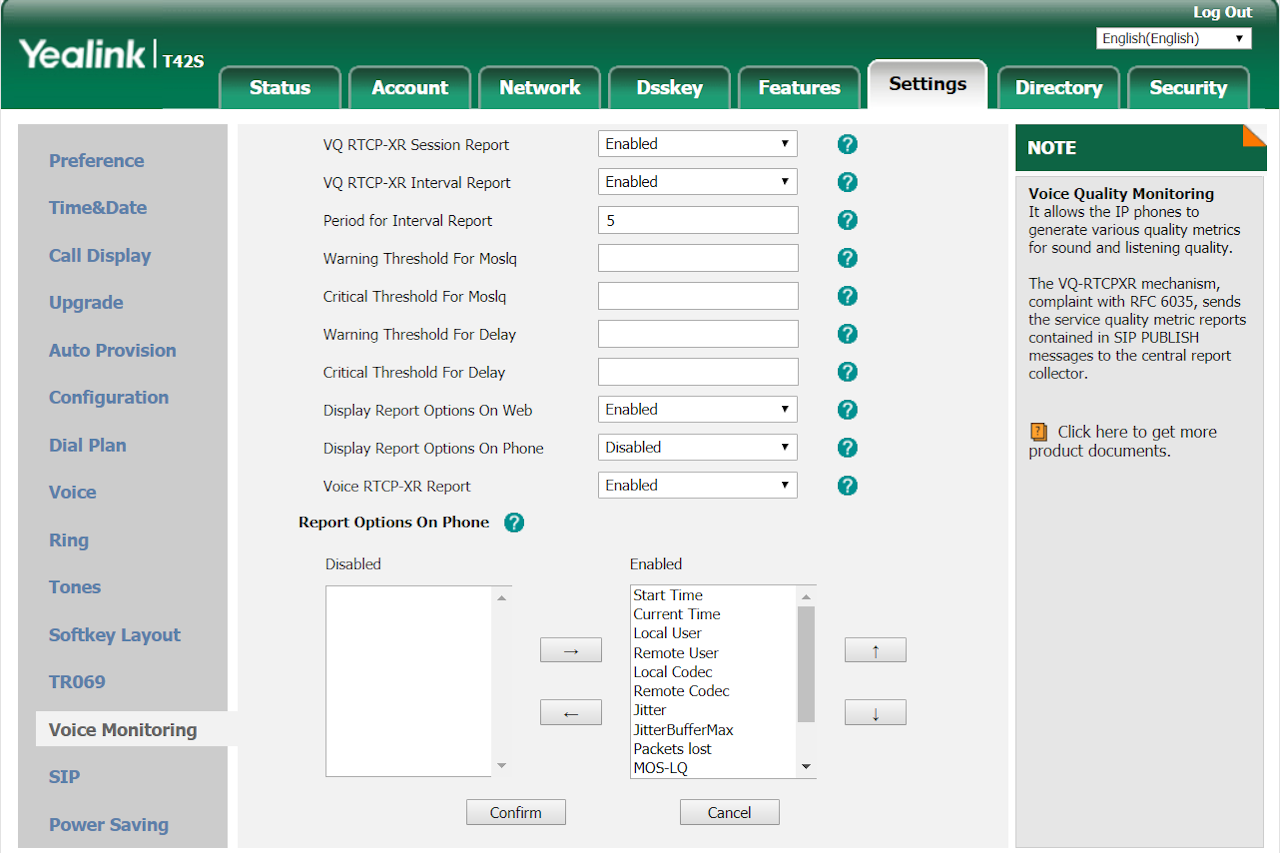The height and width of the screenshot is (853, 1280).
Task: Click the Warning Threshold For Delay field
Action: click(x=698, y=334)
